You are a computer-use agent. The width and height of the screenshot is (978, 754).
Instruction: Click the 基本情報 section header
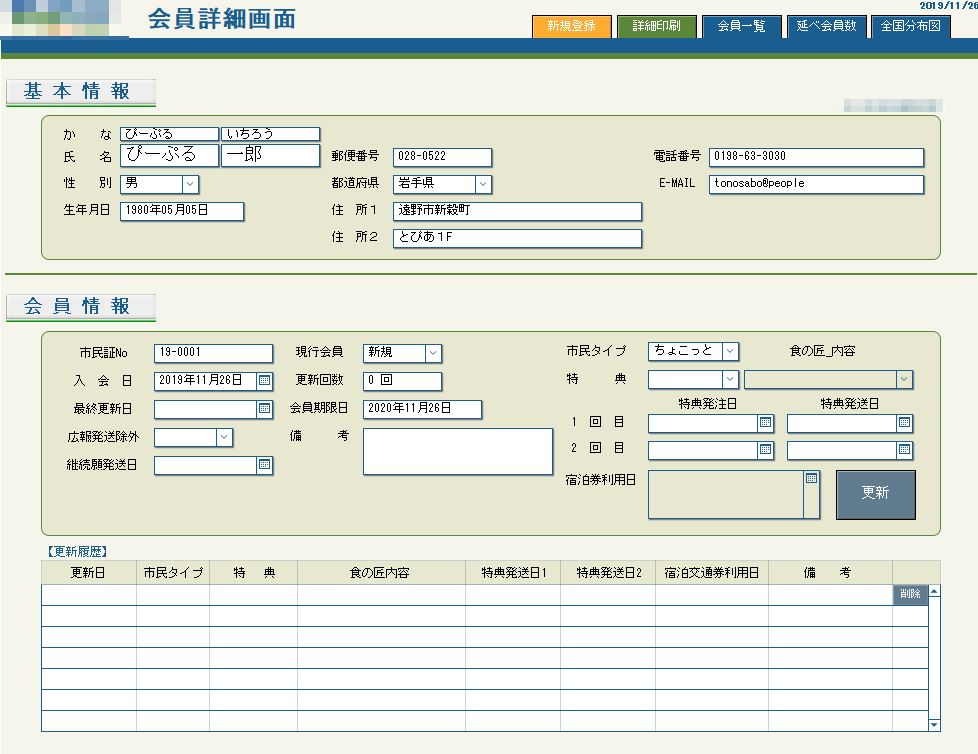coord(80,92)
